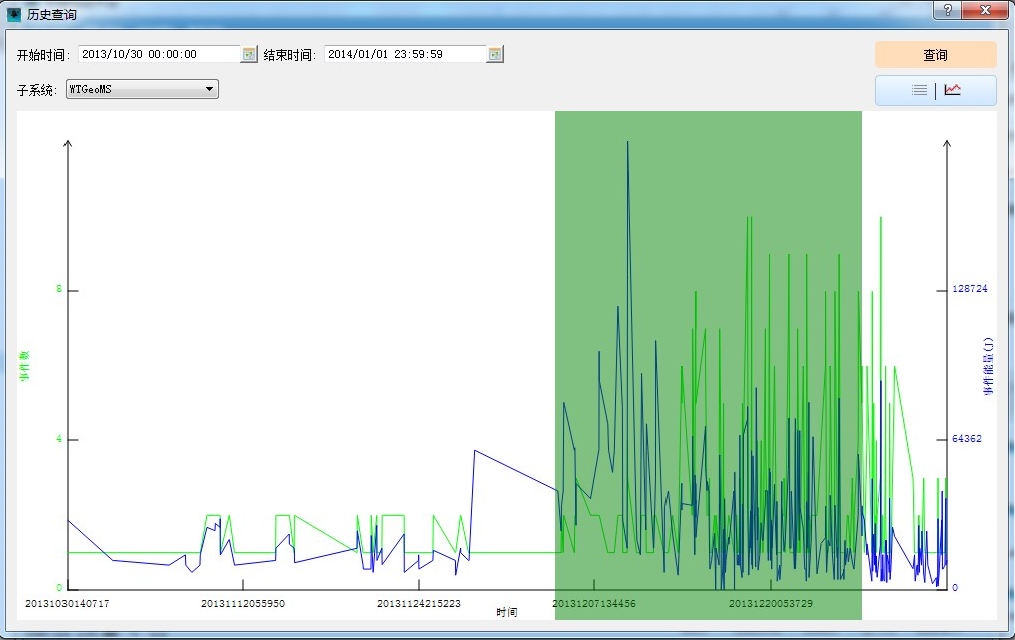
Task: Click the 20131112055950 time axis label
Action: [x=243, y=604]
